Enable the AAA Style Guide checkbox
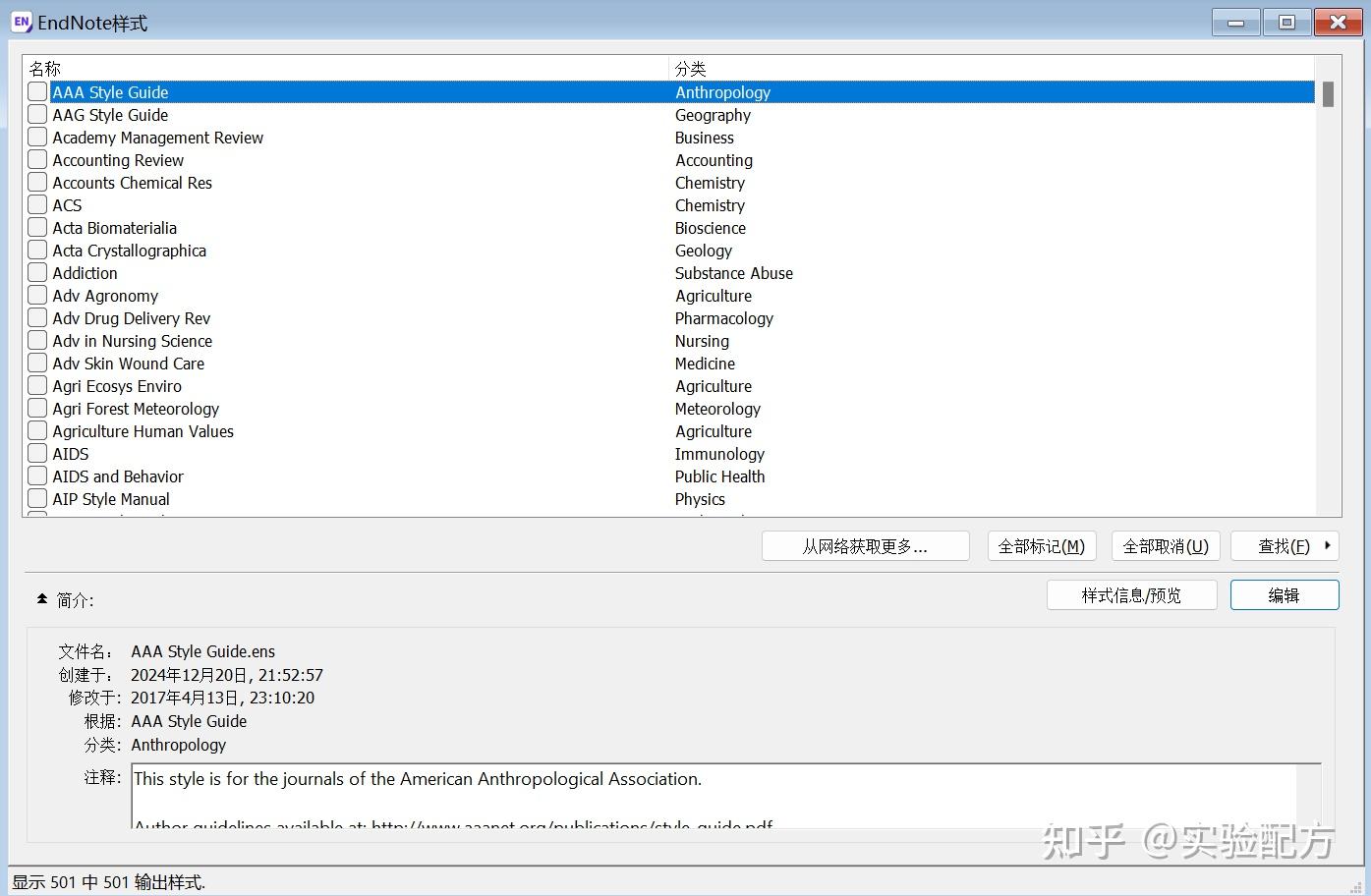The image size is (1371, 896). pyautogui.click(x=36, y=91)
